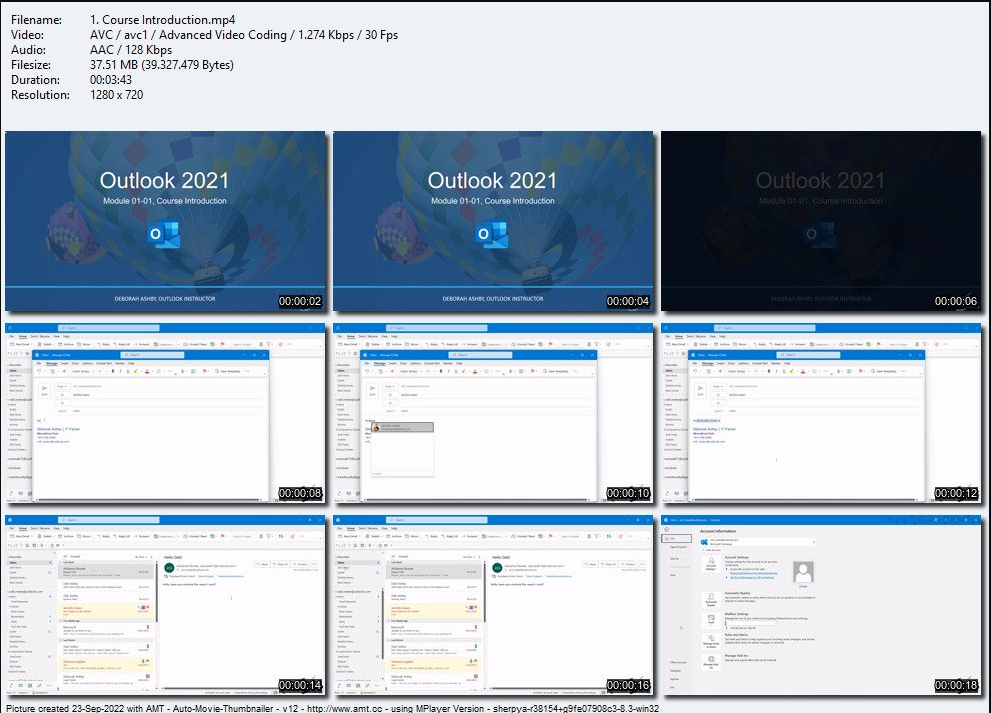
Task: Select the inbox frame stamped 00:00:14
Action: click(165, 605)
